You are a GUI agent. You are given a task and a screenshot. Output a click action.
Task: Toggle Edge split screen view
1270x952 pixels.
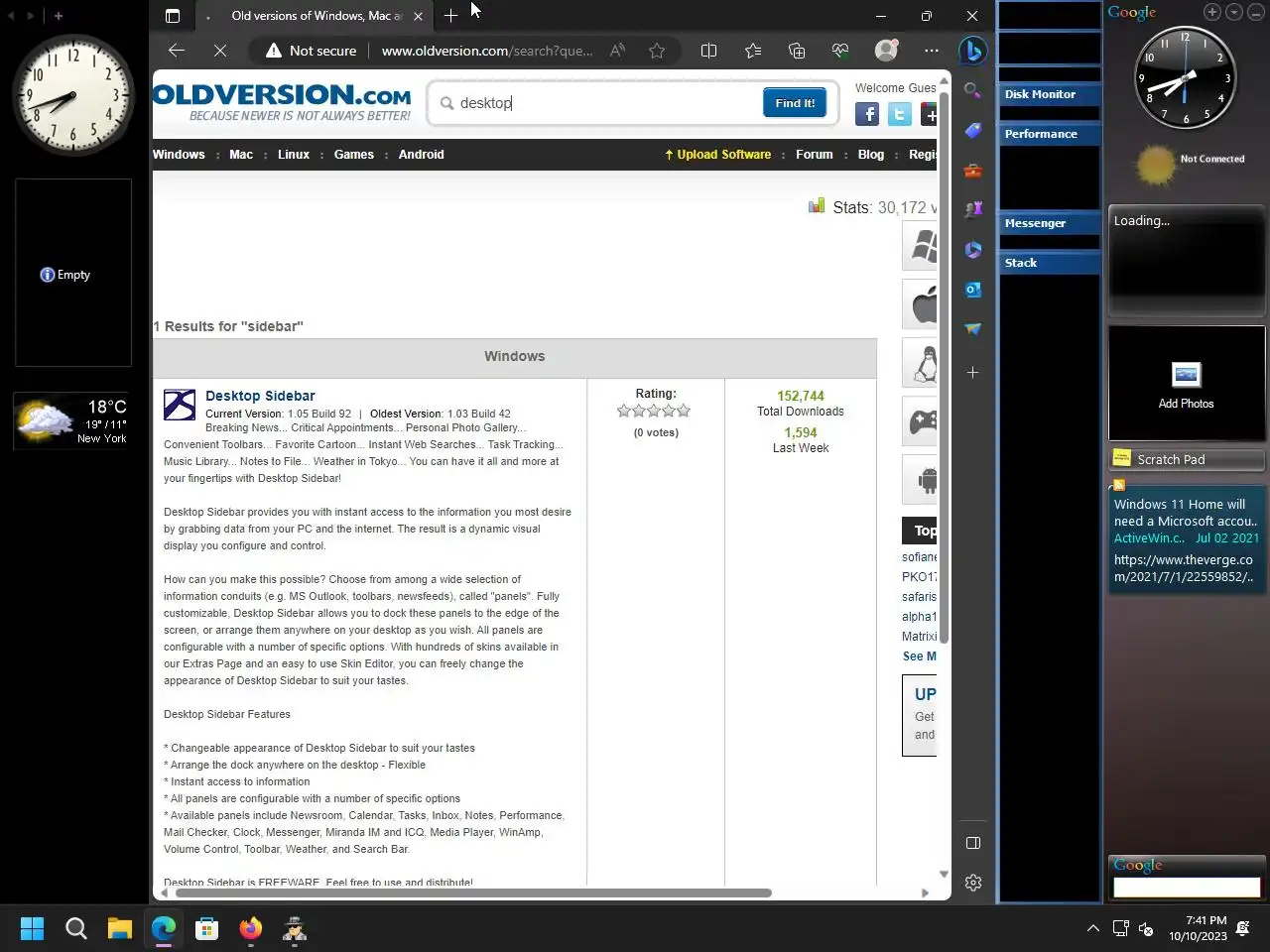pyautogui.click(x=708, y=51)
